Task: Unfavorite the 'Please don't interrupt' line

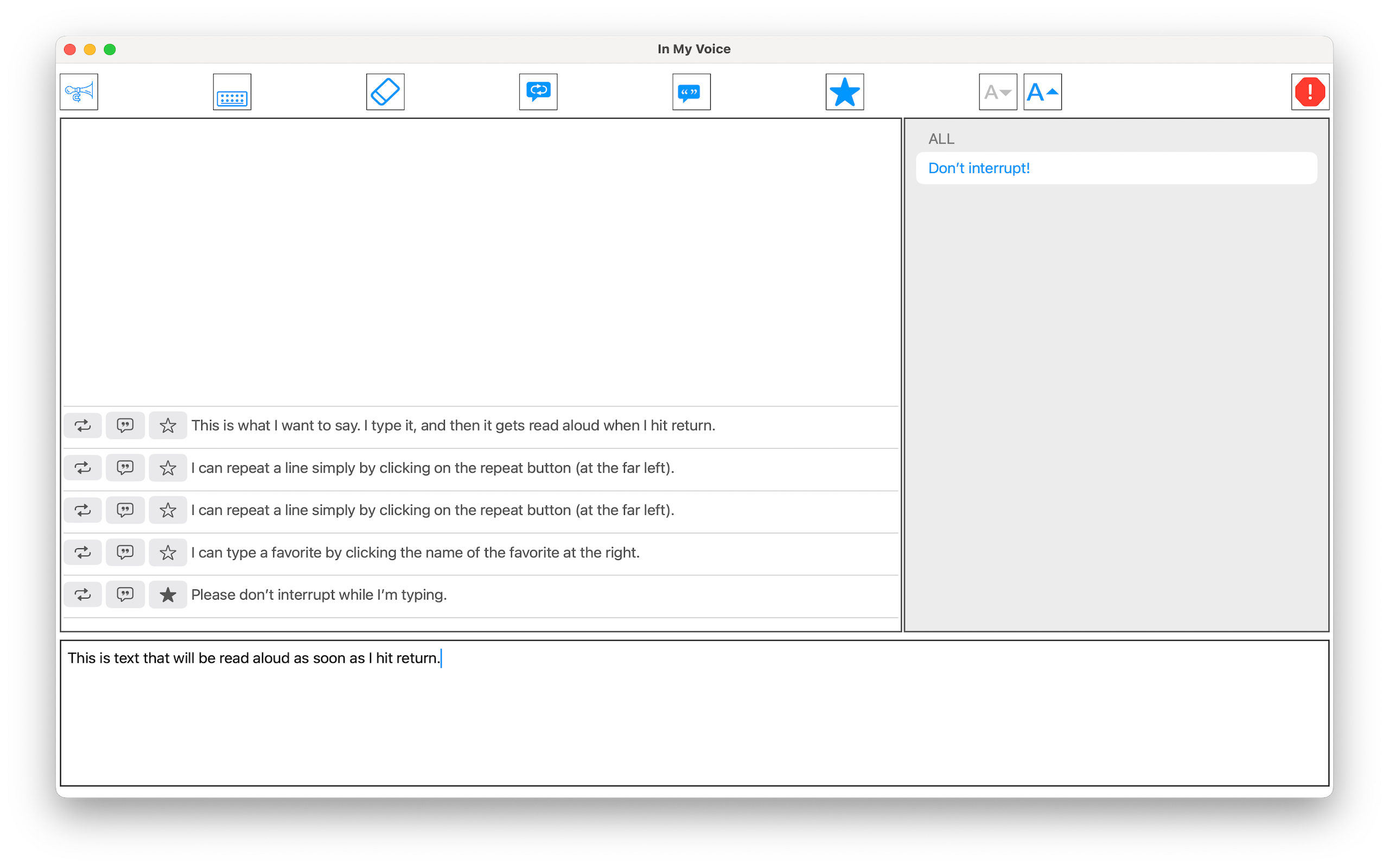Action: [168, 595]
